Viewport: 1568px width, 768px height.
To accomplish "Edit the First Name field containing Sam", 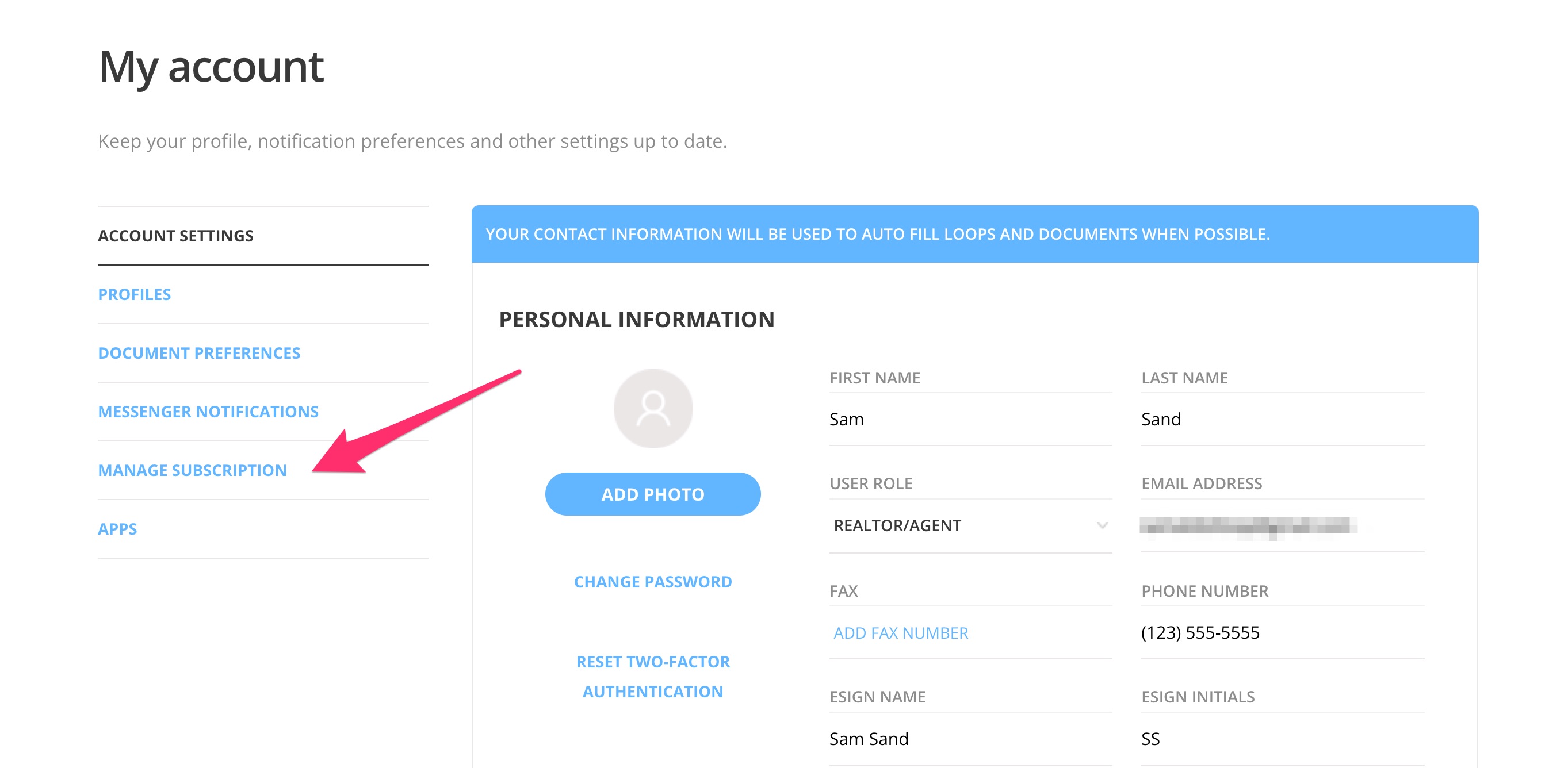I will click(970, 419).
